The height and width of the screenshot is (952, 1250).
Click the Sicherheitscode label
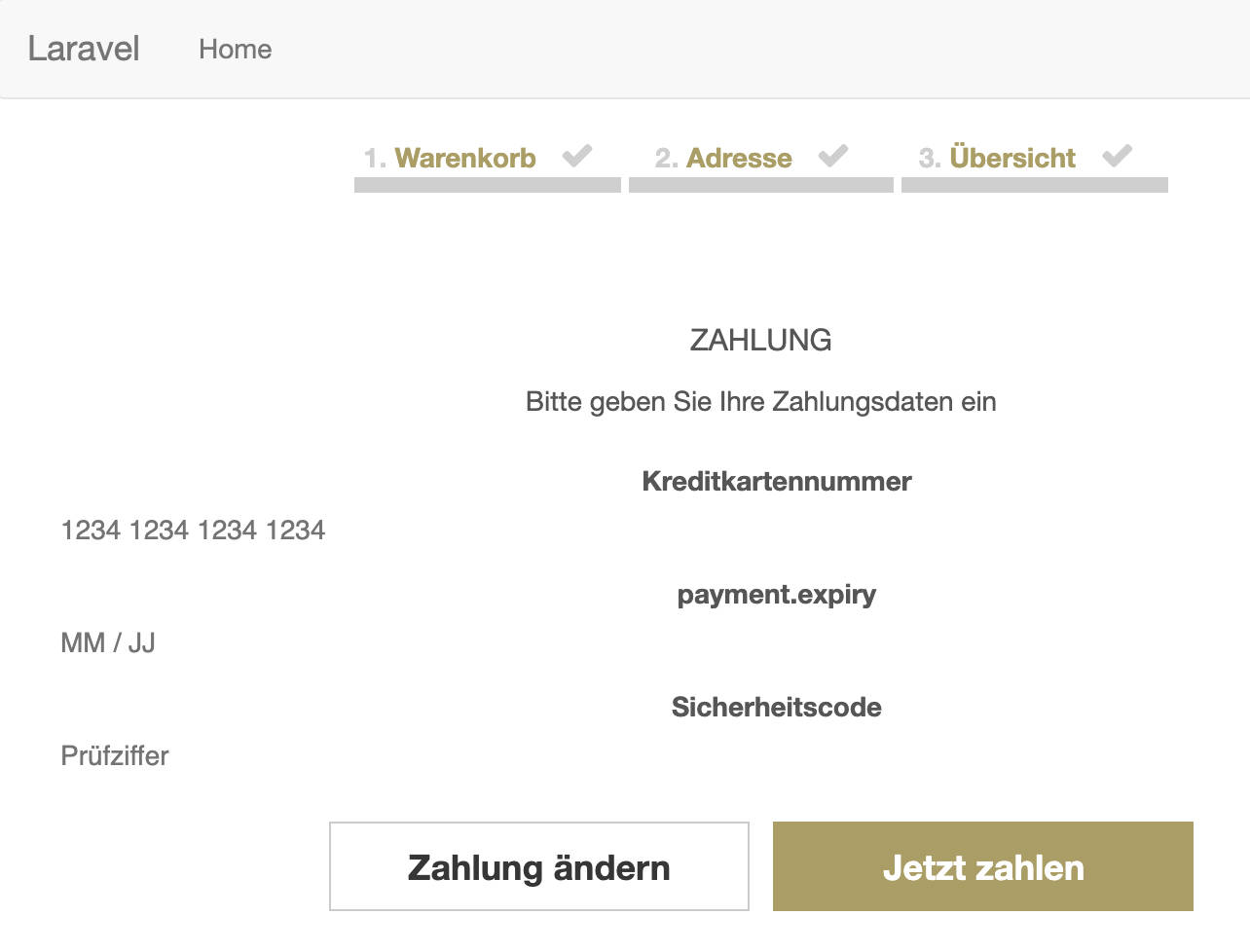pyautogui.click(x=777, y=708)
